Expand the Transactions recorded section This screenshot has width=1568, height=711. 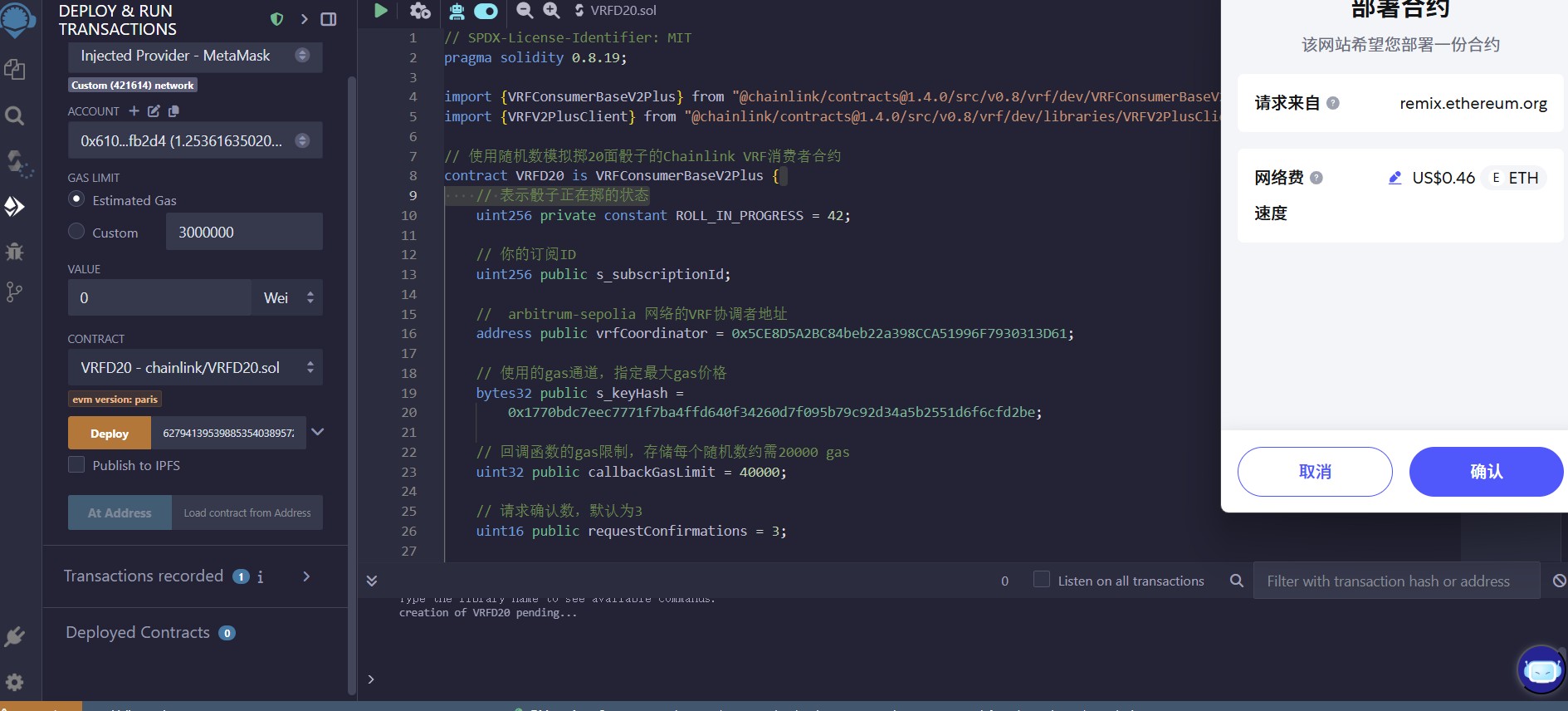(306, 576)
